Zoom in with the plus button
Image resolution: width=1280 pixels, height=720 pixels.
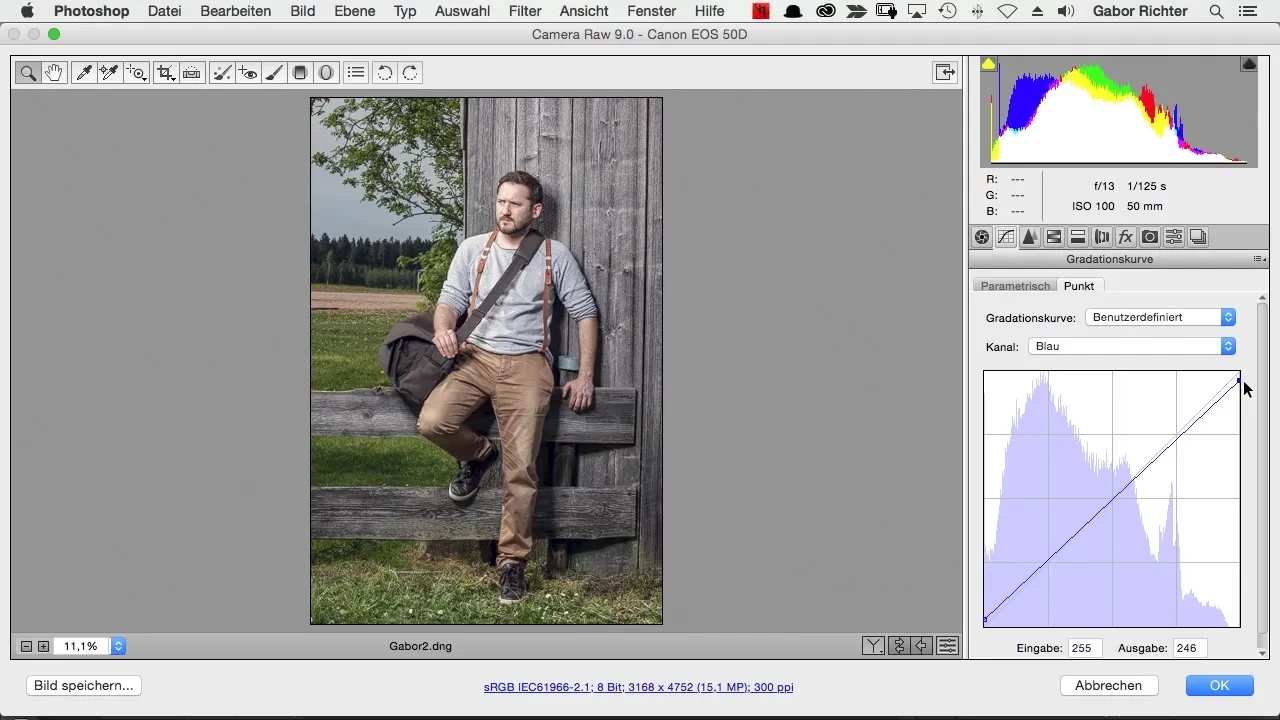43,646
